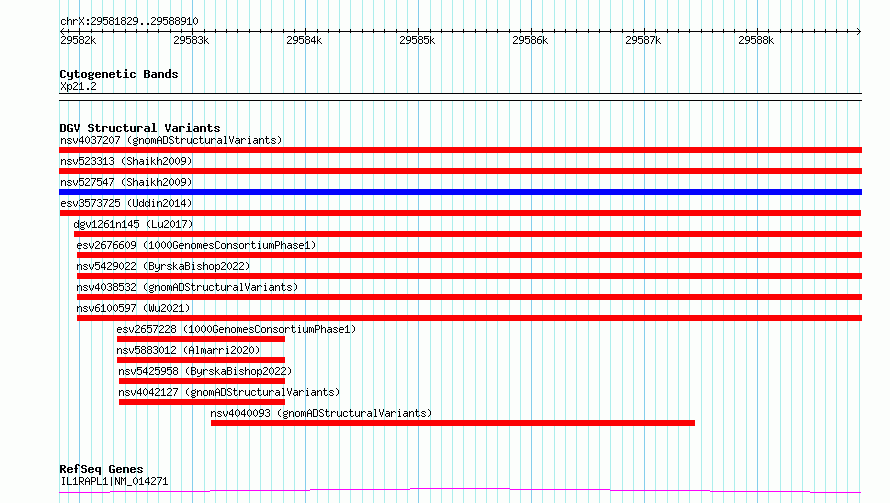The width and height of the screenshot is (890, 503).
Task: Click the 29588k ruler tick label
Action: coord(756,40)
